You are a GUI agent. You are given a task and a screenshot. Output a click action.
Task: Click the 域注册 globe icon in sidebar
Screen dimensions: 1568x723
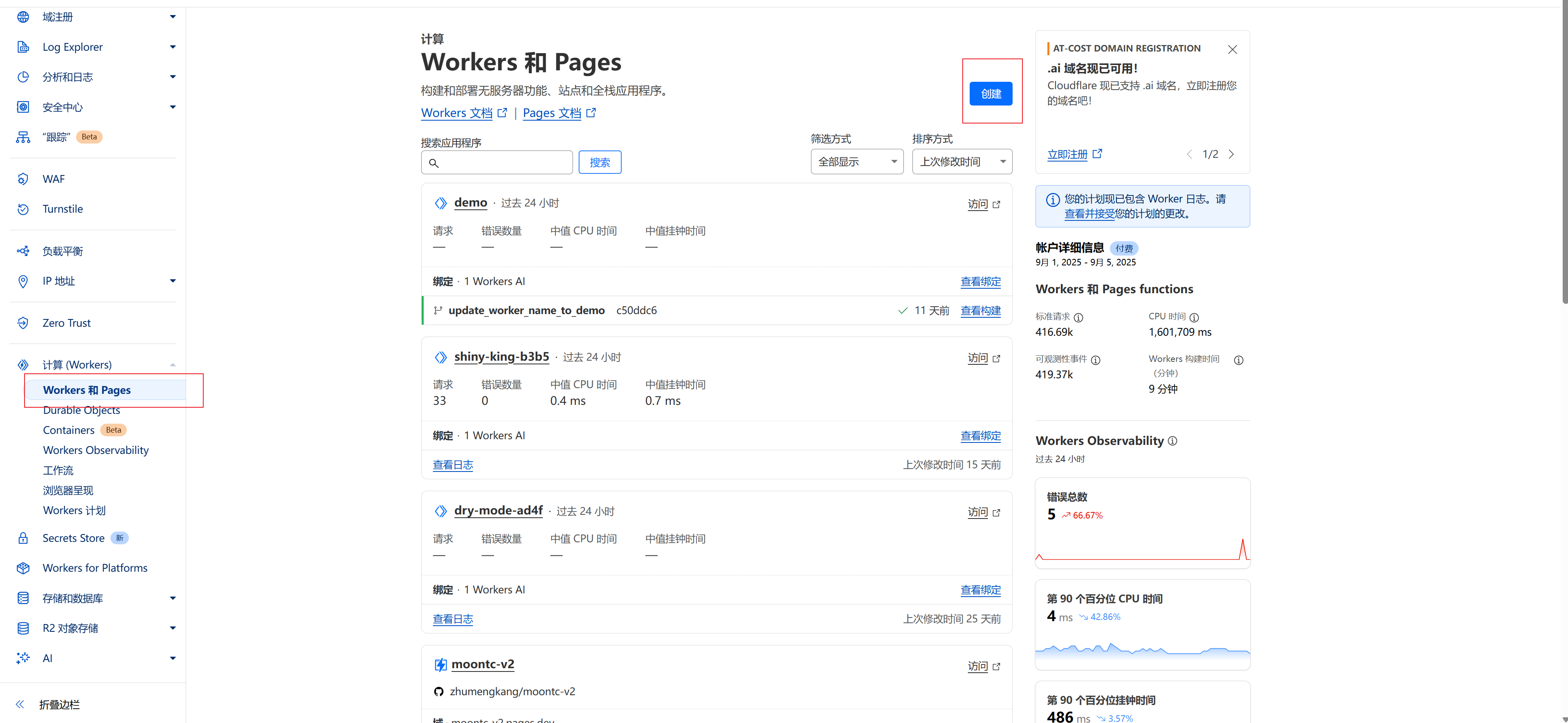pyautogui.click(x=23, y=17)
